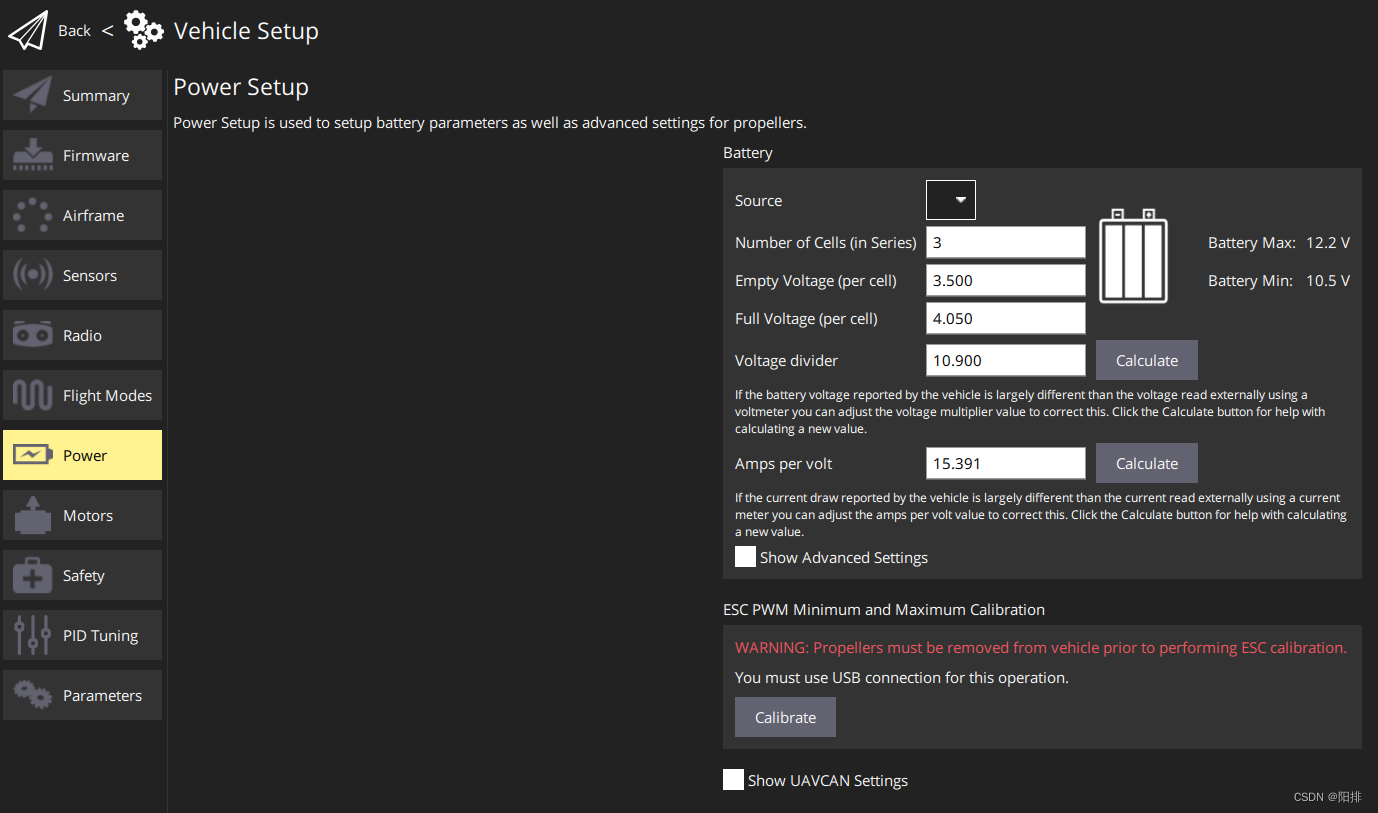Click the Power Setup heading
The width and height of the screenshot is (1378, 813).
point(241,88)
